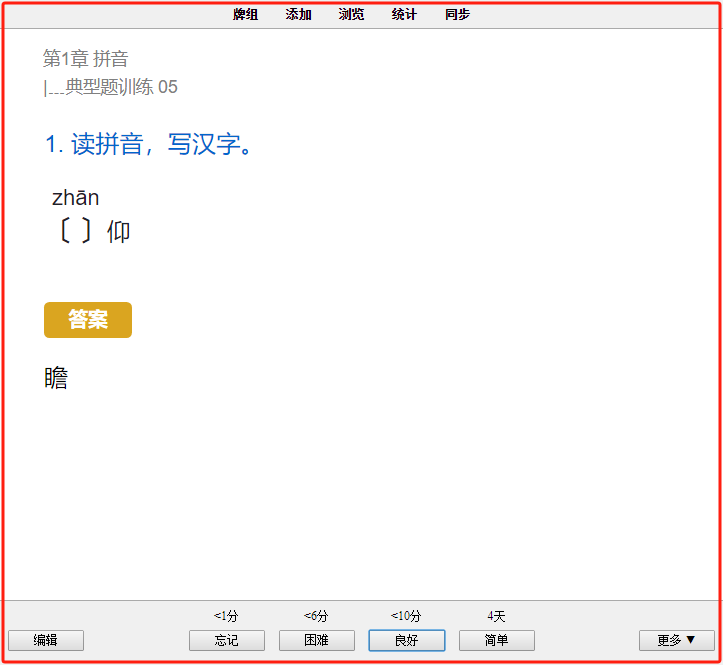723x665 pixels.
Task: Select the subtitle 典型题训练 05
Action: tap(122, 87)
